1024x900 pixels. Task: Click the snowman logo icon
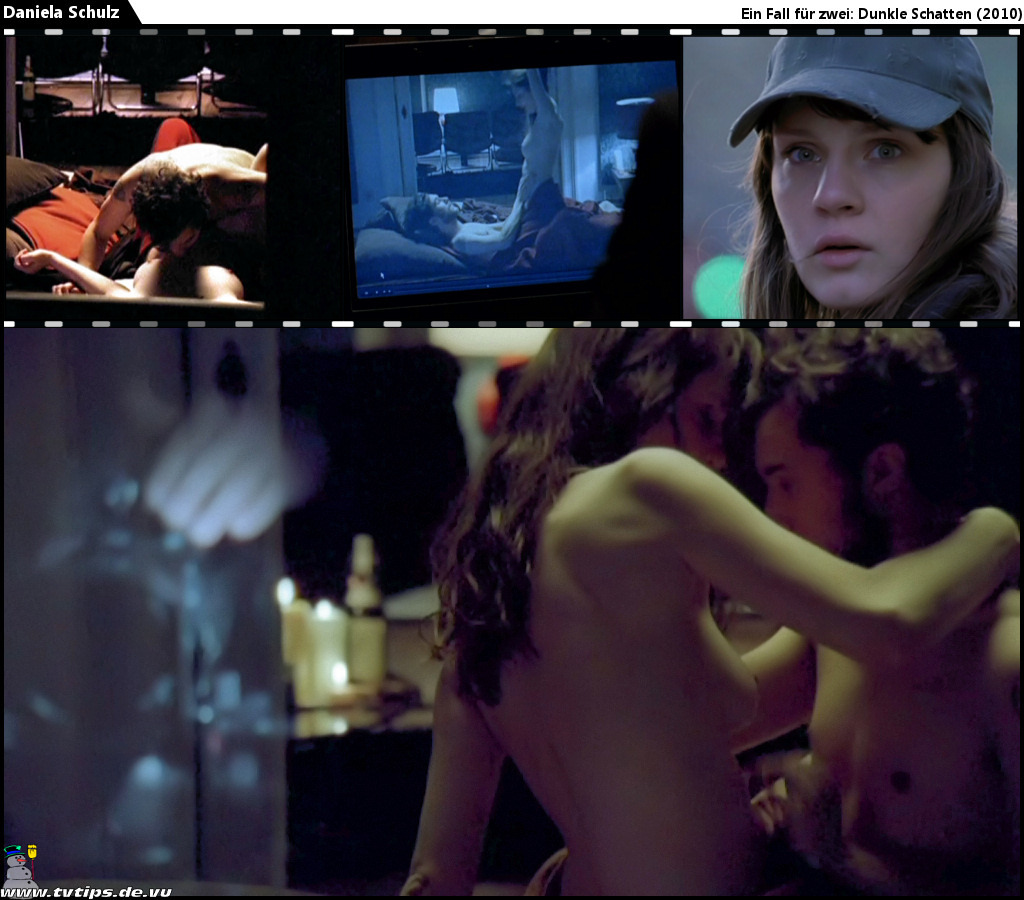pyautogui.click(x=16, y=866)
